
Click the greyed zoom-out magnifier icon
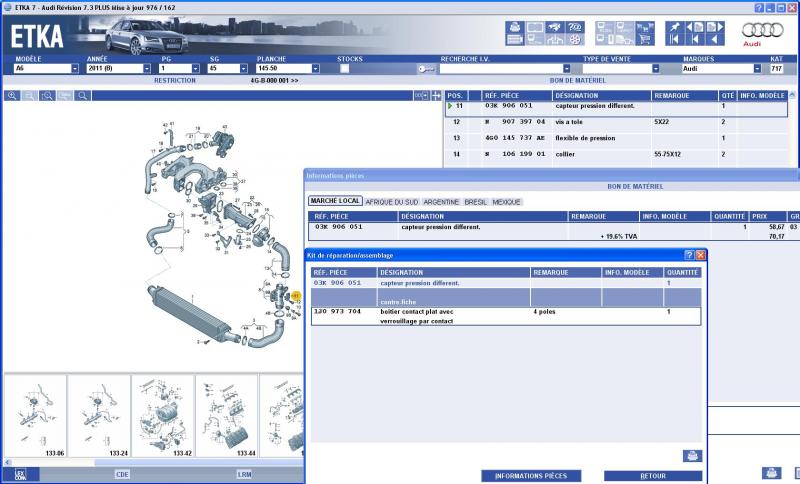(30, 95)
